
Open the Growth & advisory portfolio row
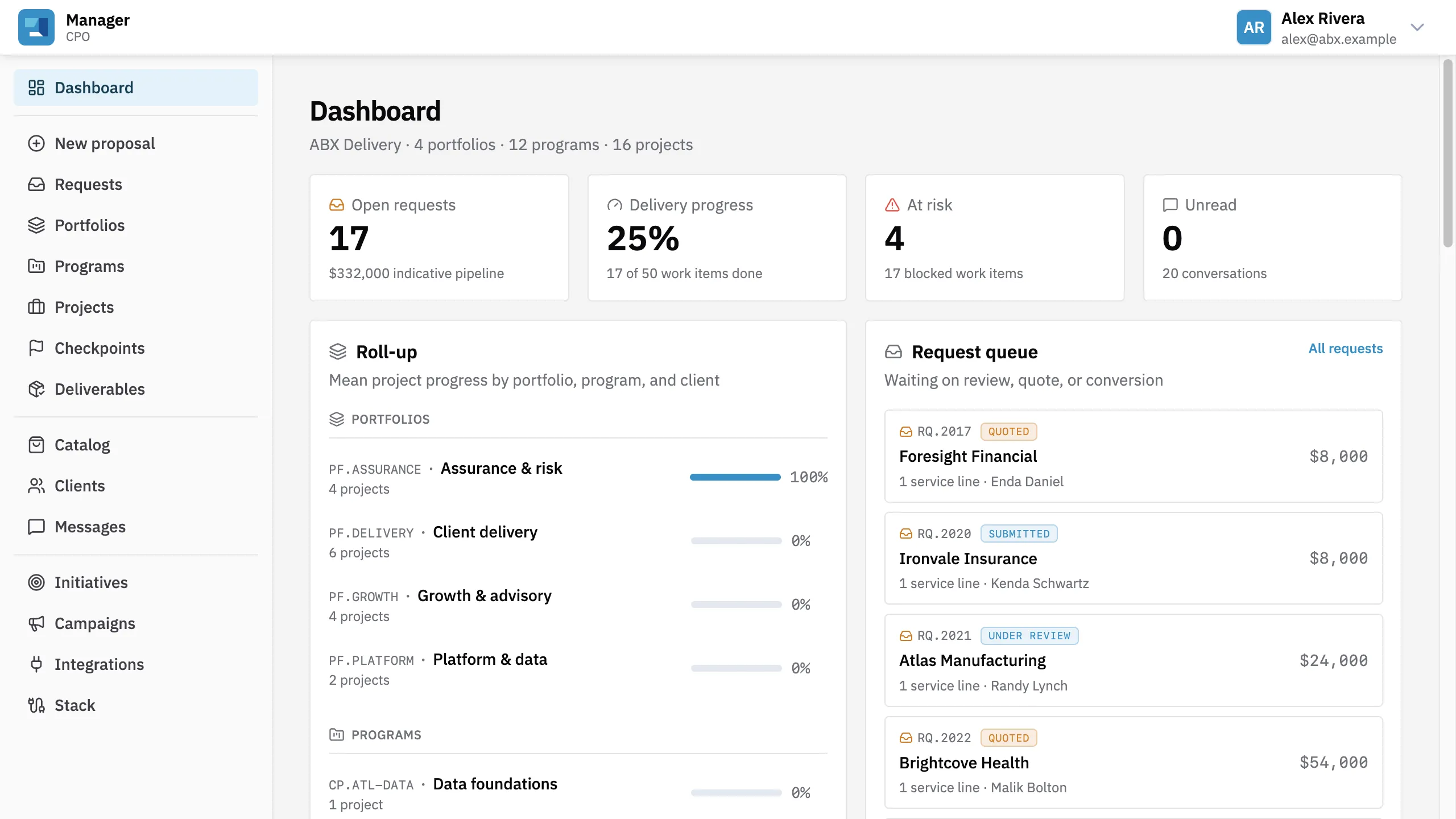(x=578, y=605)
